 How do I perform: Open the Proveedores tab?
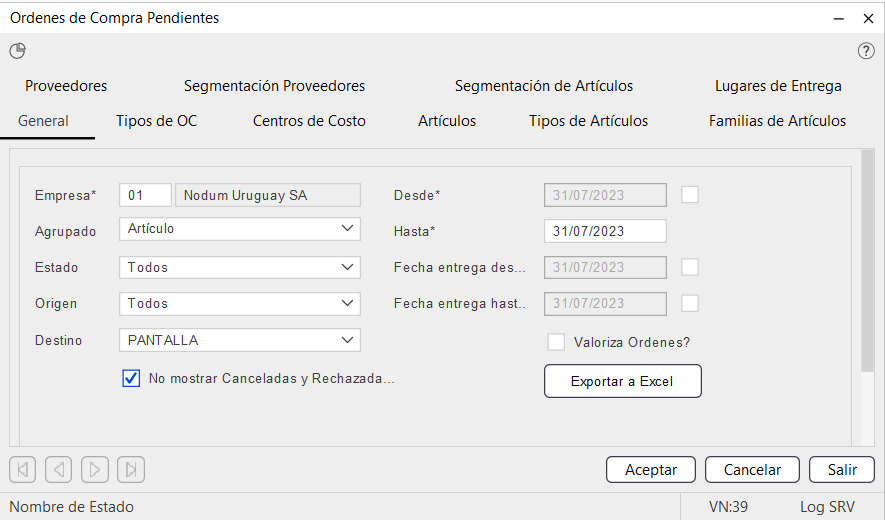click(66, 86)
